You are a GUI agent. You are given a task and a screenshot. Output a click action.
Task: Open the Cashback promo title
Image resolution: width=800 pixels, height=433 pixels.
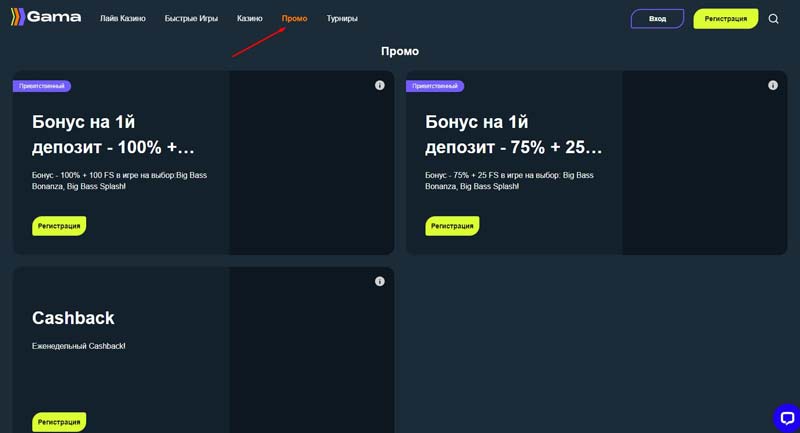coord(73,318)
